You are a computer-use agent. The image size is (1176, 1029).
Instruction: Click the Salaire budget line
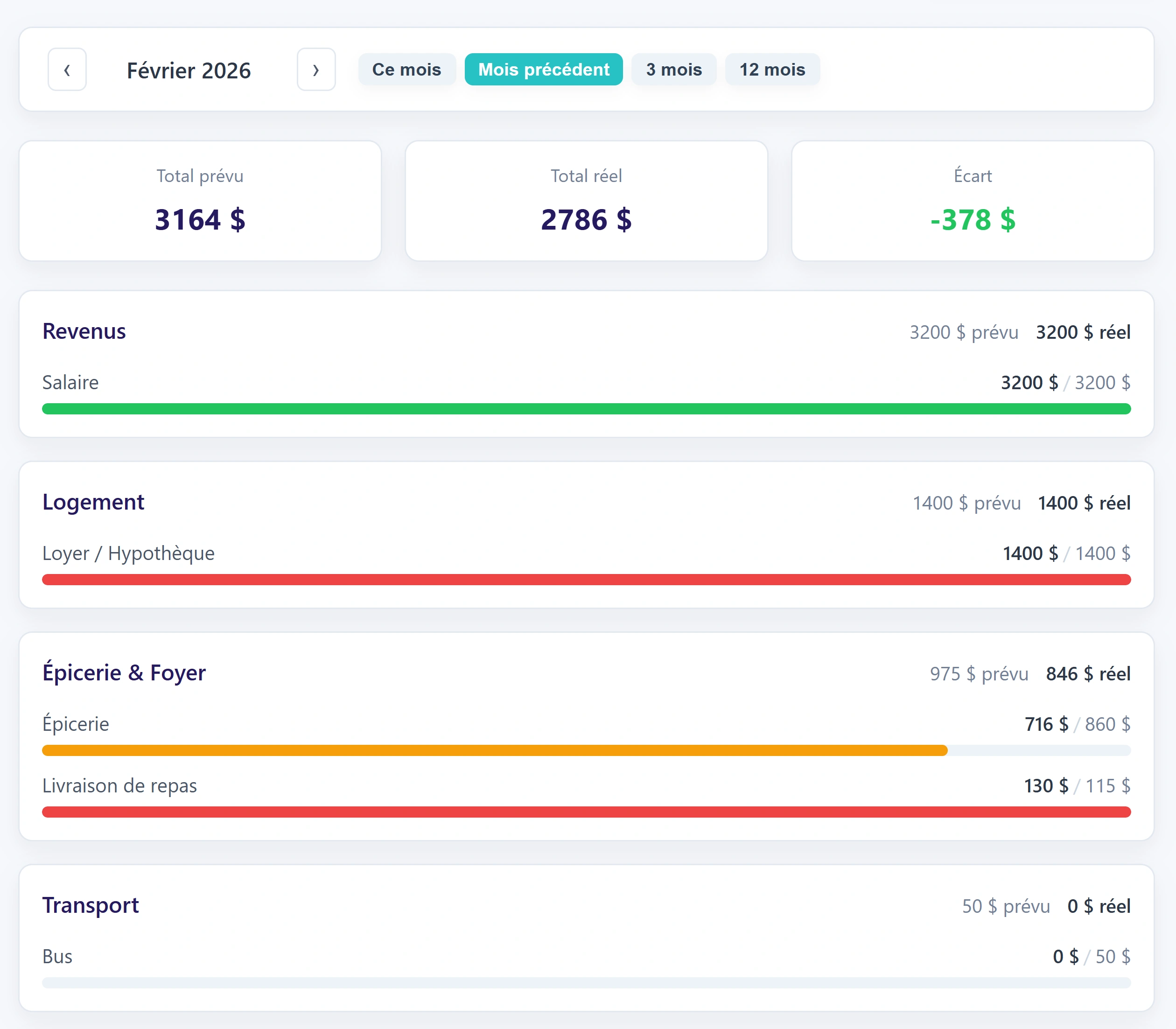(x=70, y=382)
